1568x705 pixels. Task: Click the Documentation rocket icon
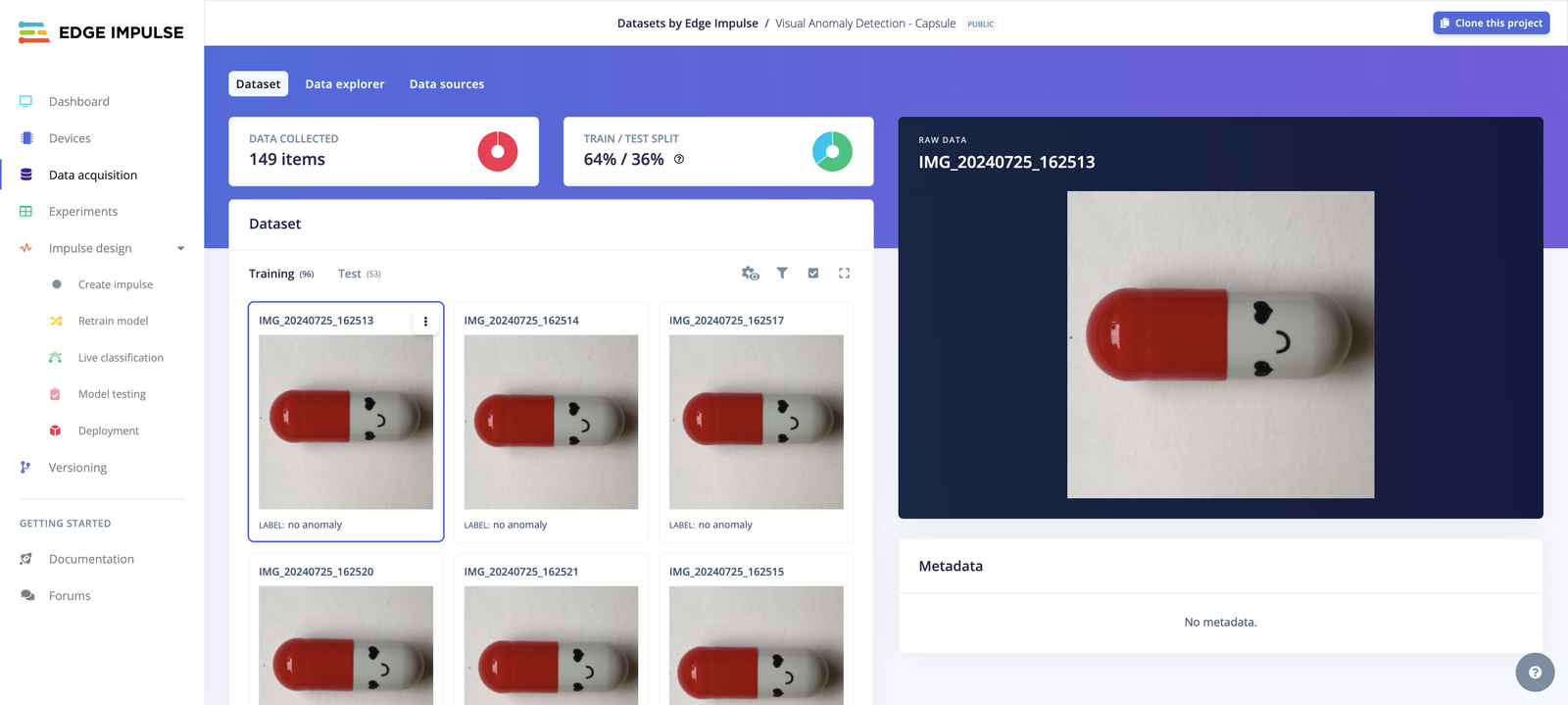tap(26, 559)
